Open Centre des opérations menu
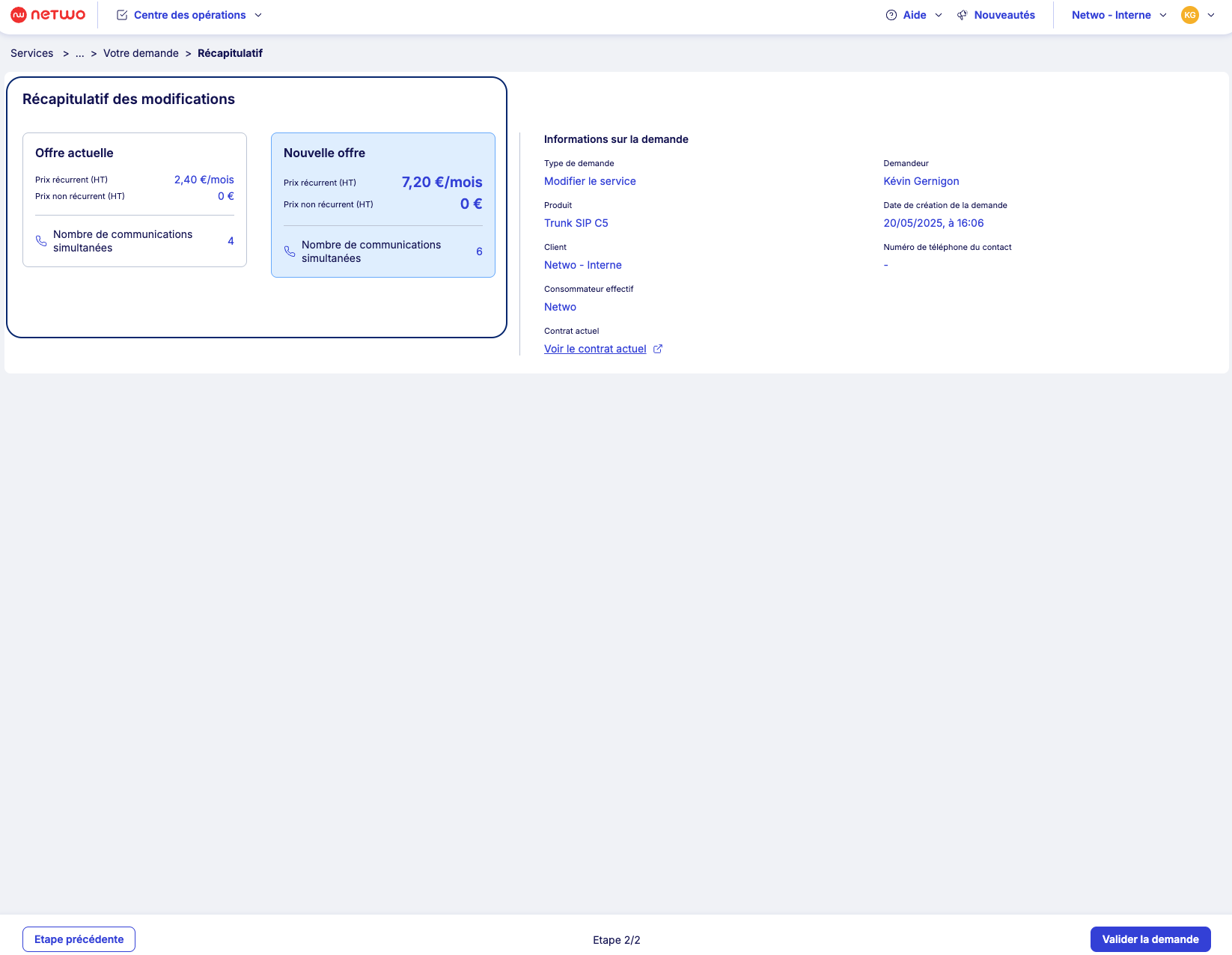The height and width of the screenshot is (955, 1232). pos(190,15)
